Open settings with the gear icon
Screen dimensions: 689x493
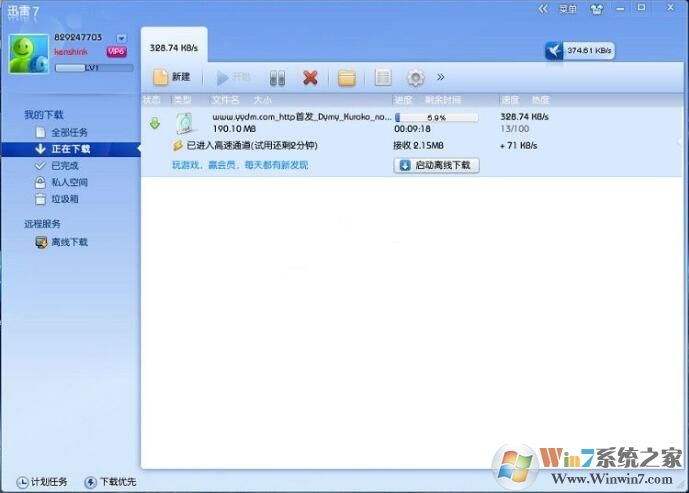click(415, 77)
